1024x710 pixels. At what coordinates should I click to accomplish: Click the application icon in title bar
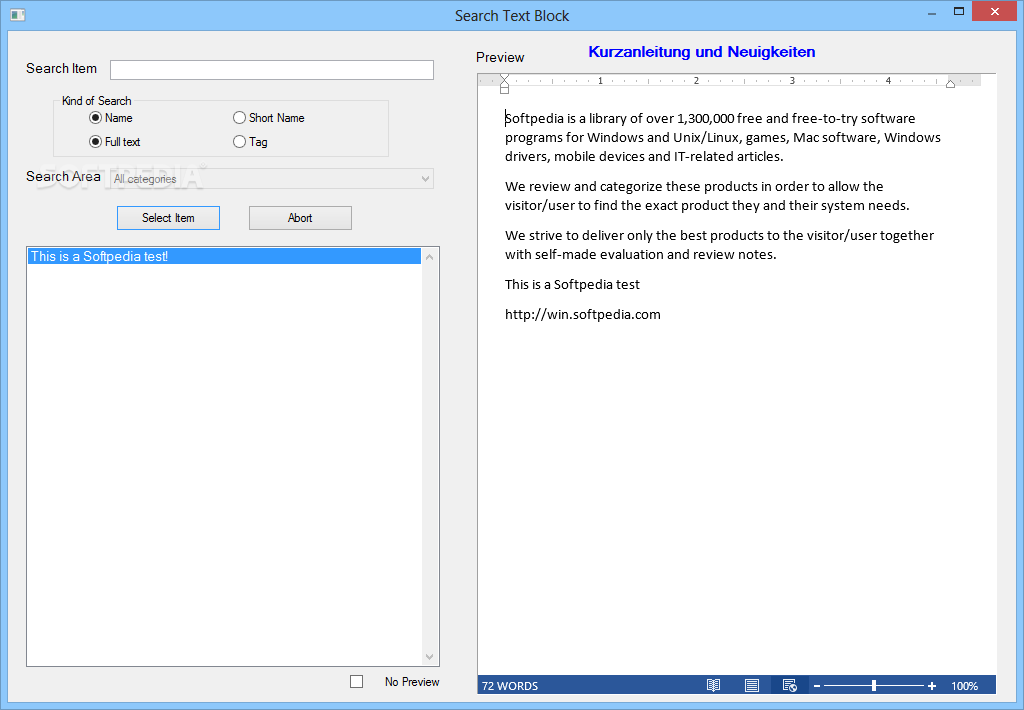18,14
